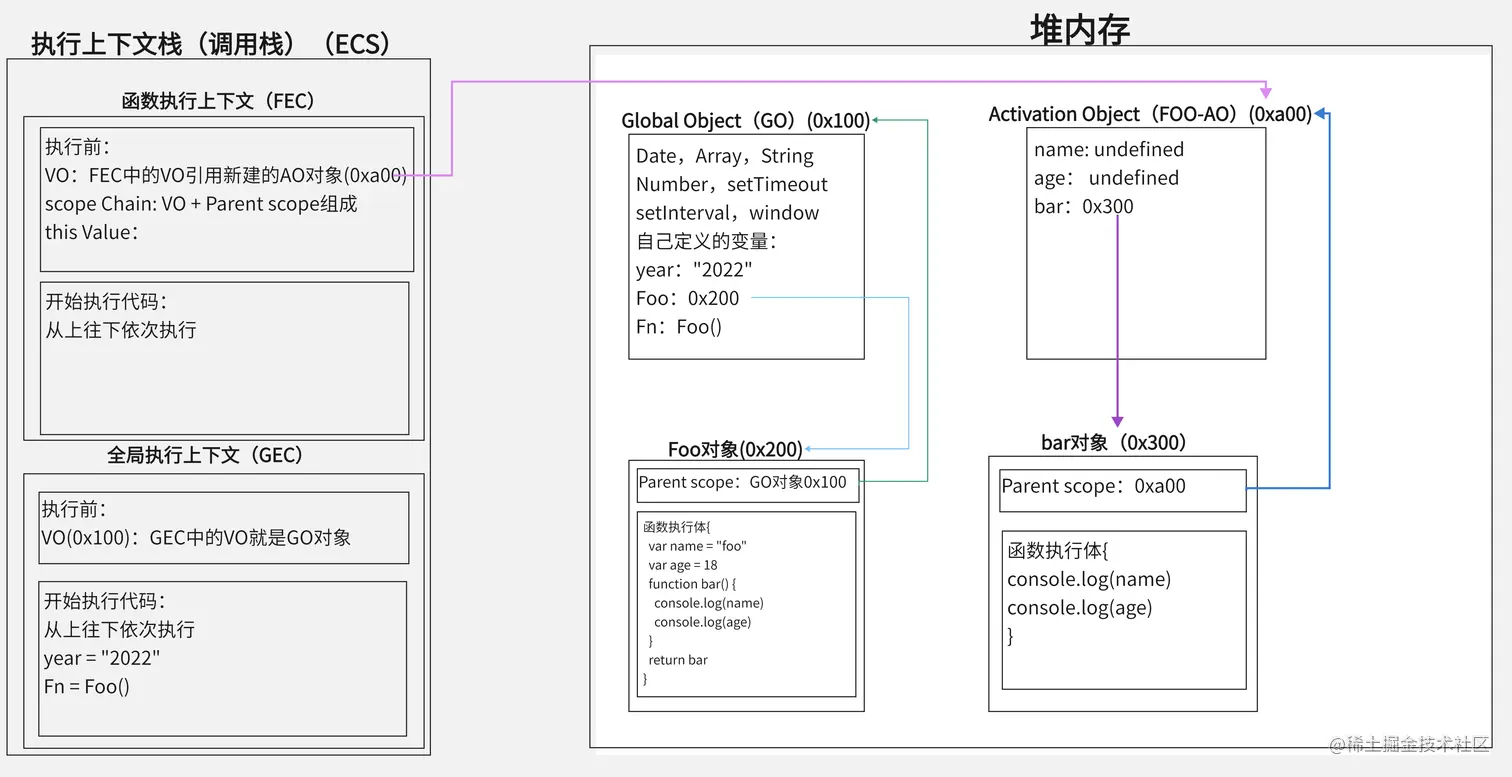This screenshot has width=1512, height=777.
Task: Click Parent scope: GO对象0x100 in Foo对象
Action: click(x=746, y=483)
